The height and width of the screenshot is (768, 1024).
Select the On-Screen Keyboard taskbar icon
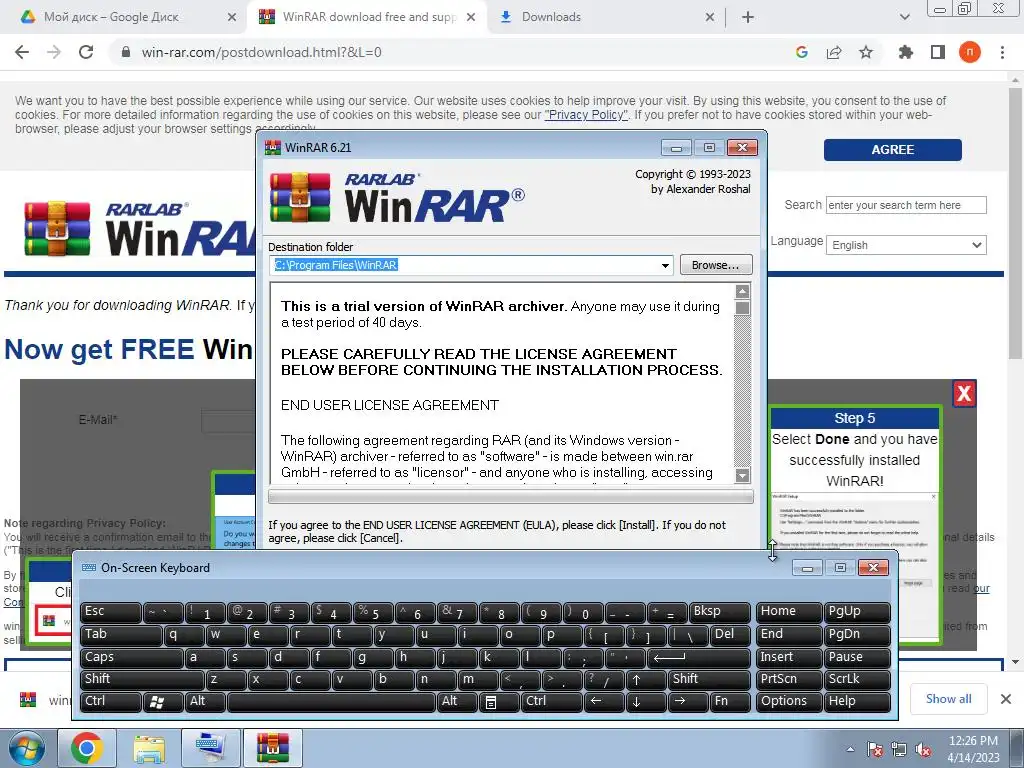pyautogui.click(x=210, y=748)
